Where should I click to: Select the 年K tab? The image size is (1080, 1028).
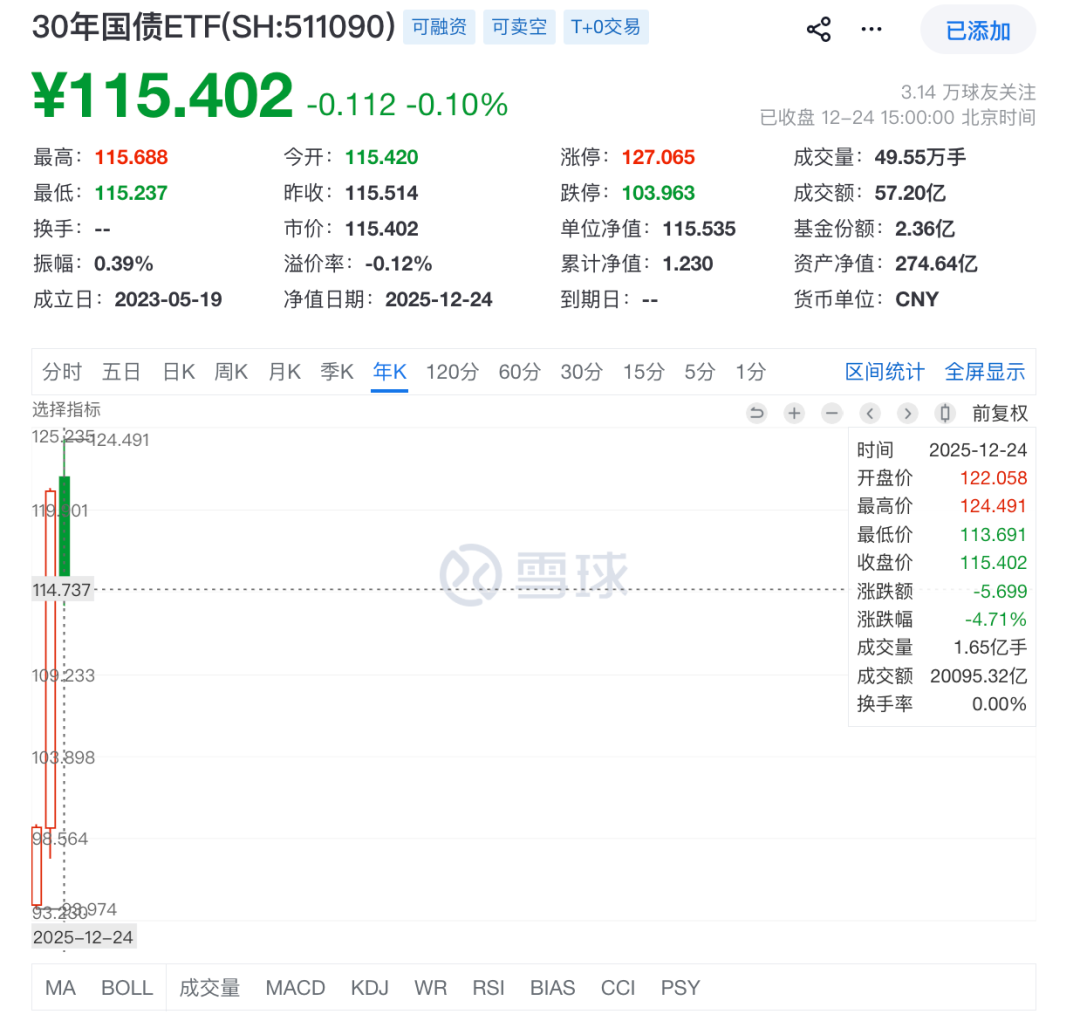389,372
